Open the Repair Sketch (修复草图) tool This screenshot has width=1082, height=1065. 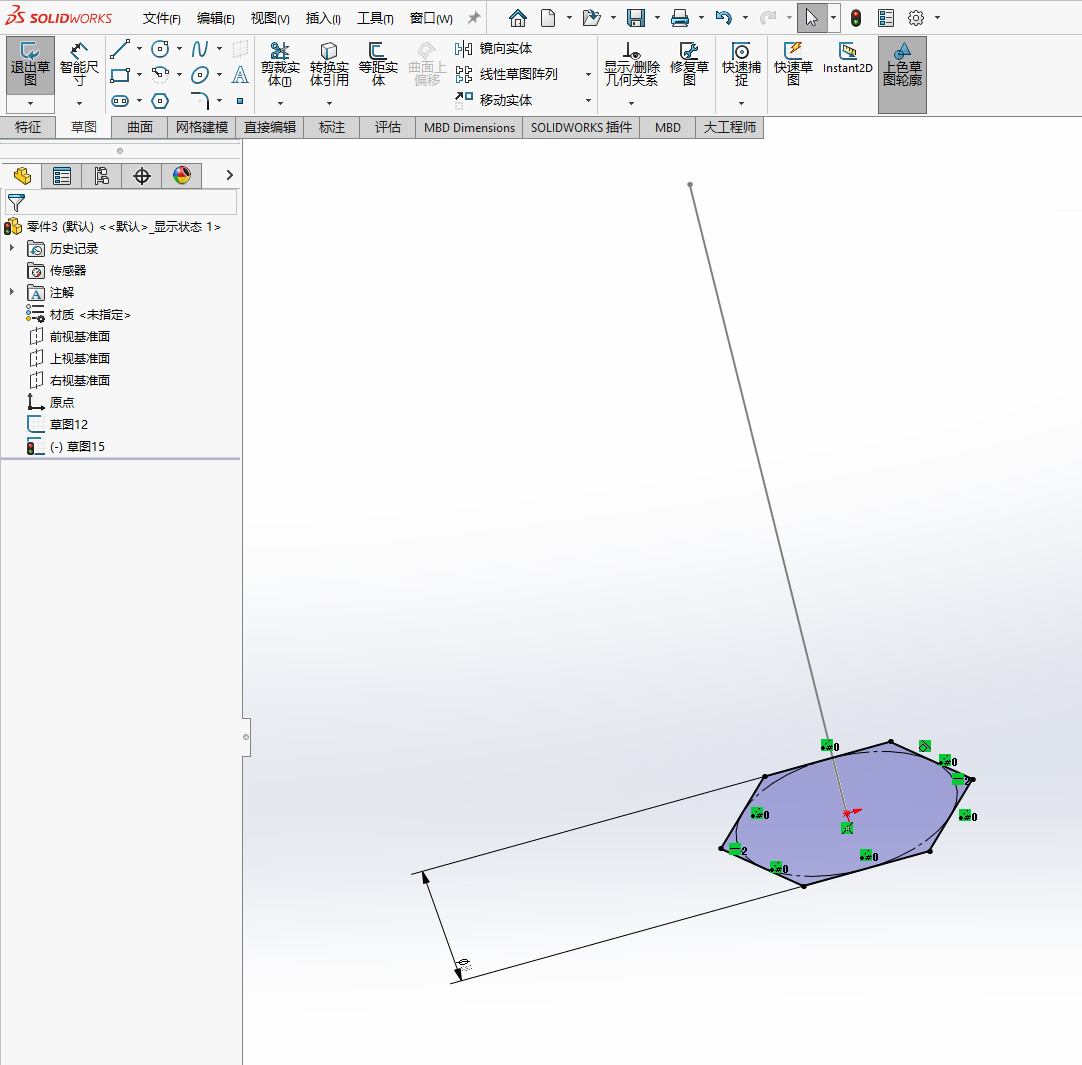689,64
